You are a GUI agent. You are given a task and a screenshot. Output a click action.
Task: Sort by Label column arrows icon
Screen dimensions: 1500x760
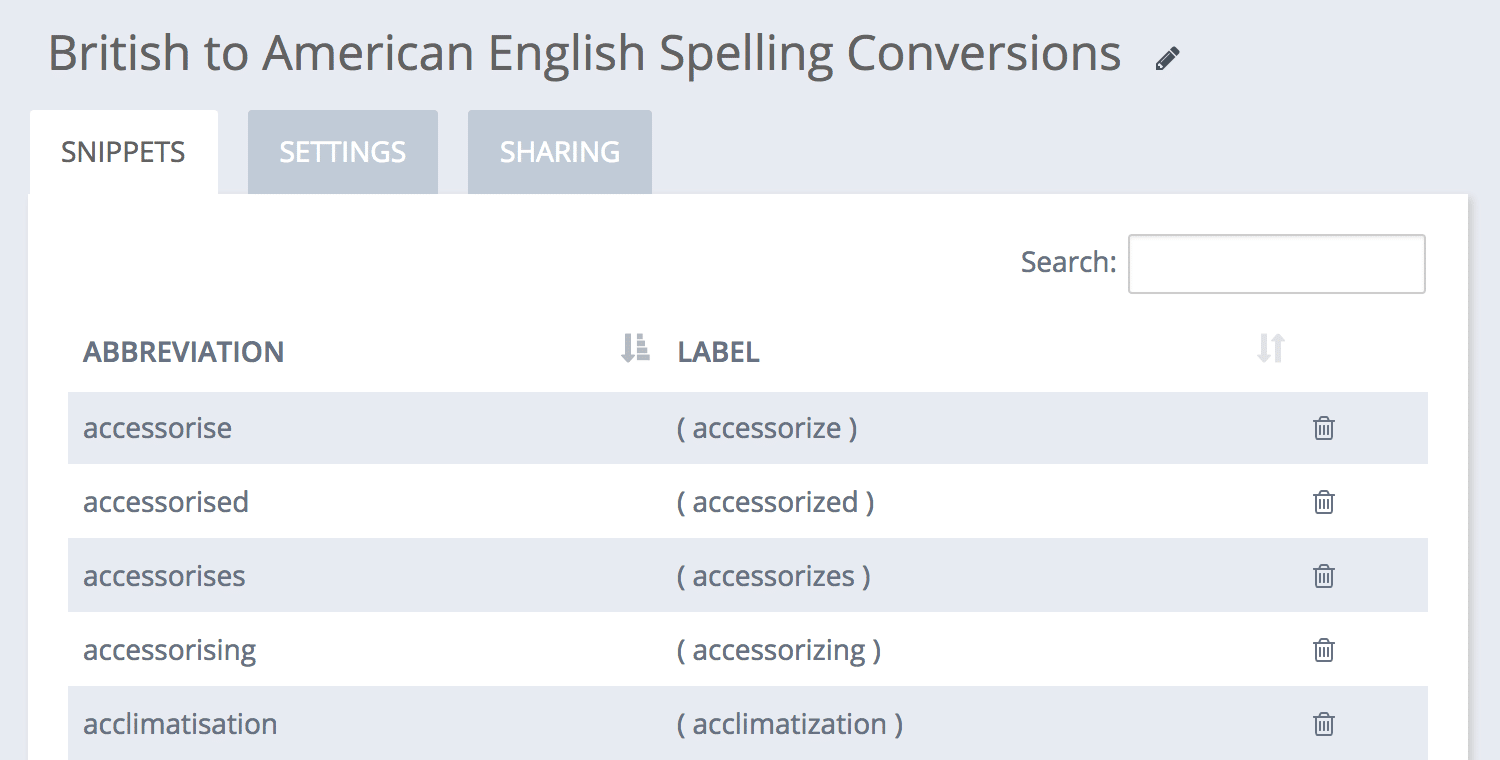point(1270,348)
